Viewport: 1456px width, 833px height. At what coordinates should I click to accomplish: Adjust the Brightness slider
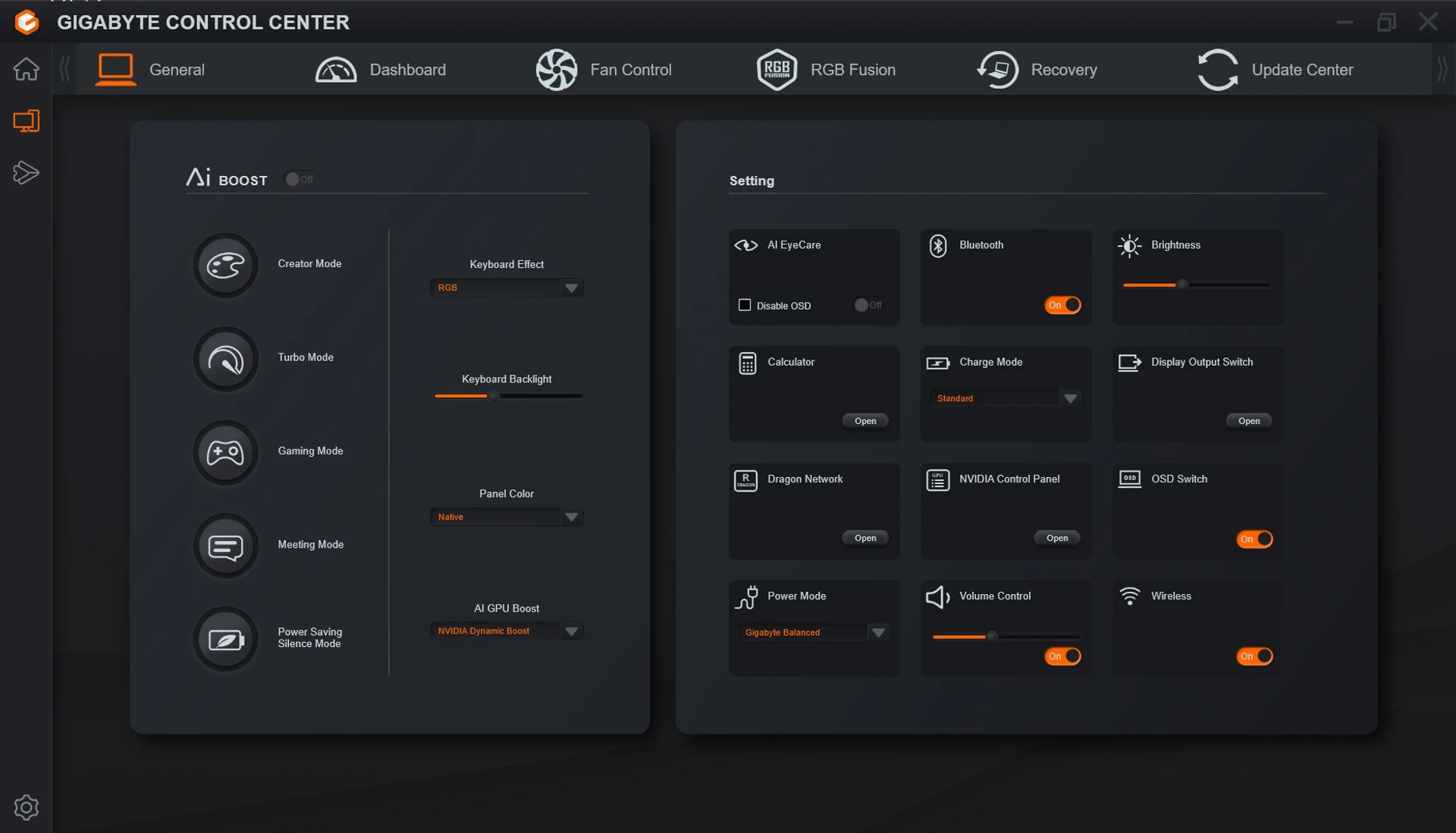(x=1182, y=285)
